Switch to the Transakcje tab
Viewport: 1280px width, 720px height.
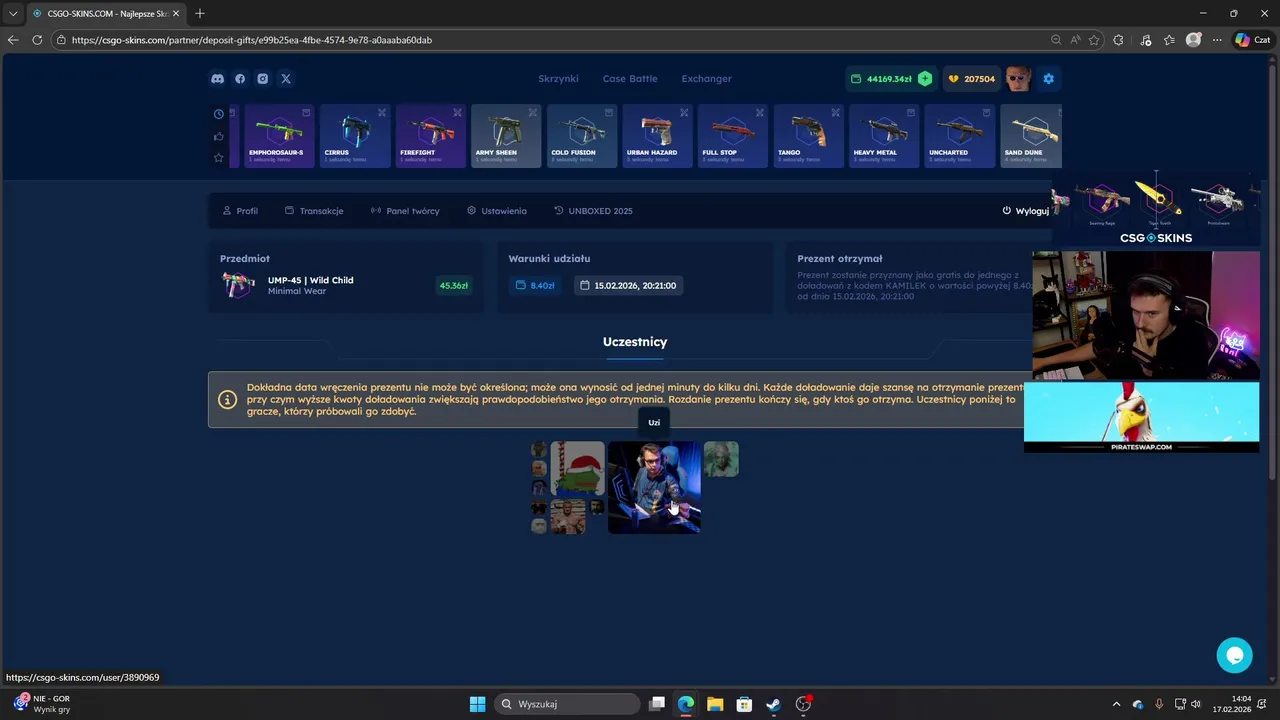pos(314,211)
